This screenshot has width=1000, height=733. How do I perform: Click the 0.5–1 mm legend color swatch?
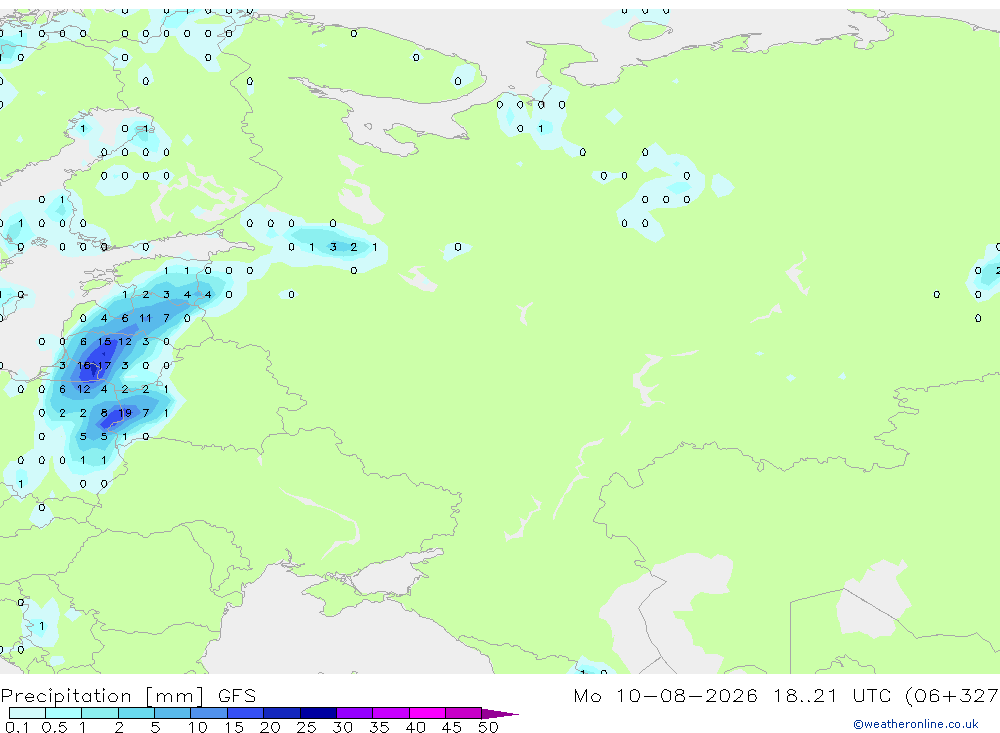pyautogui.click(x=64, y=713)
